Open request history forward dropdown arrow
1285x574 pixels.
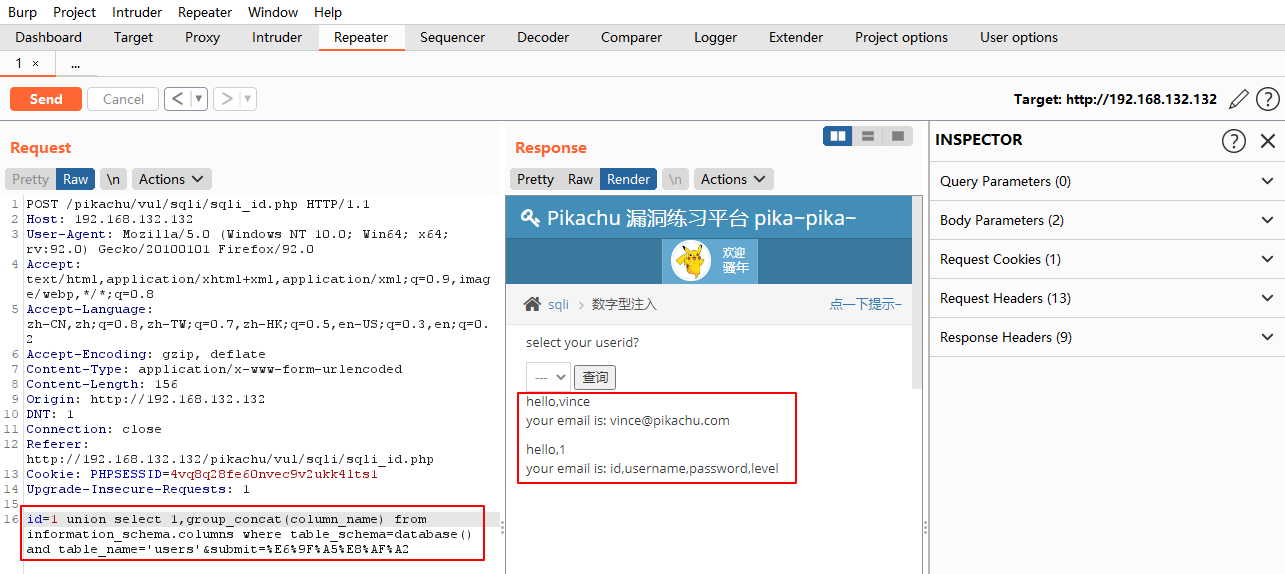(248, 99)
